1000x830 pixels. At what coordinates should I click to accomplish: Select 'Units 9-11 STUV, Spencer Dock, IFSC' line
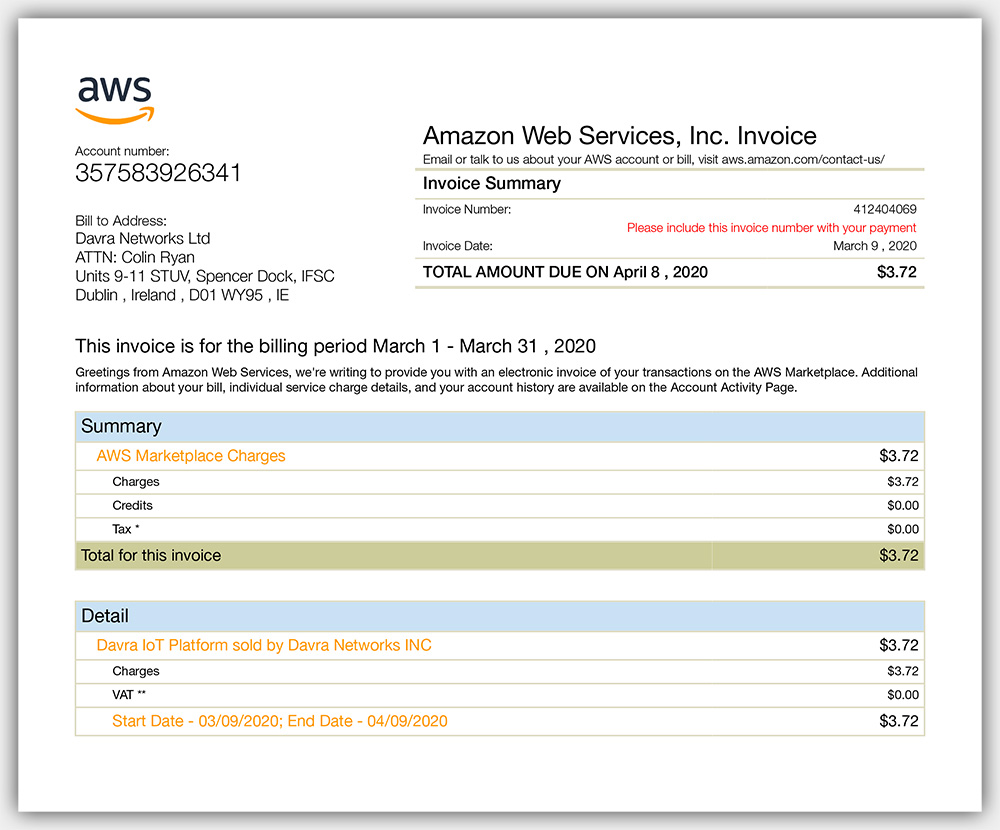tap(205, 276)
